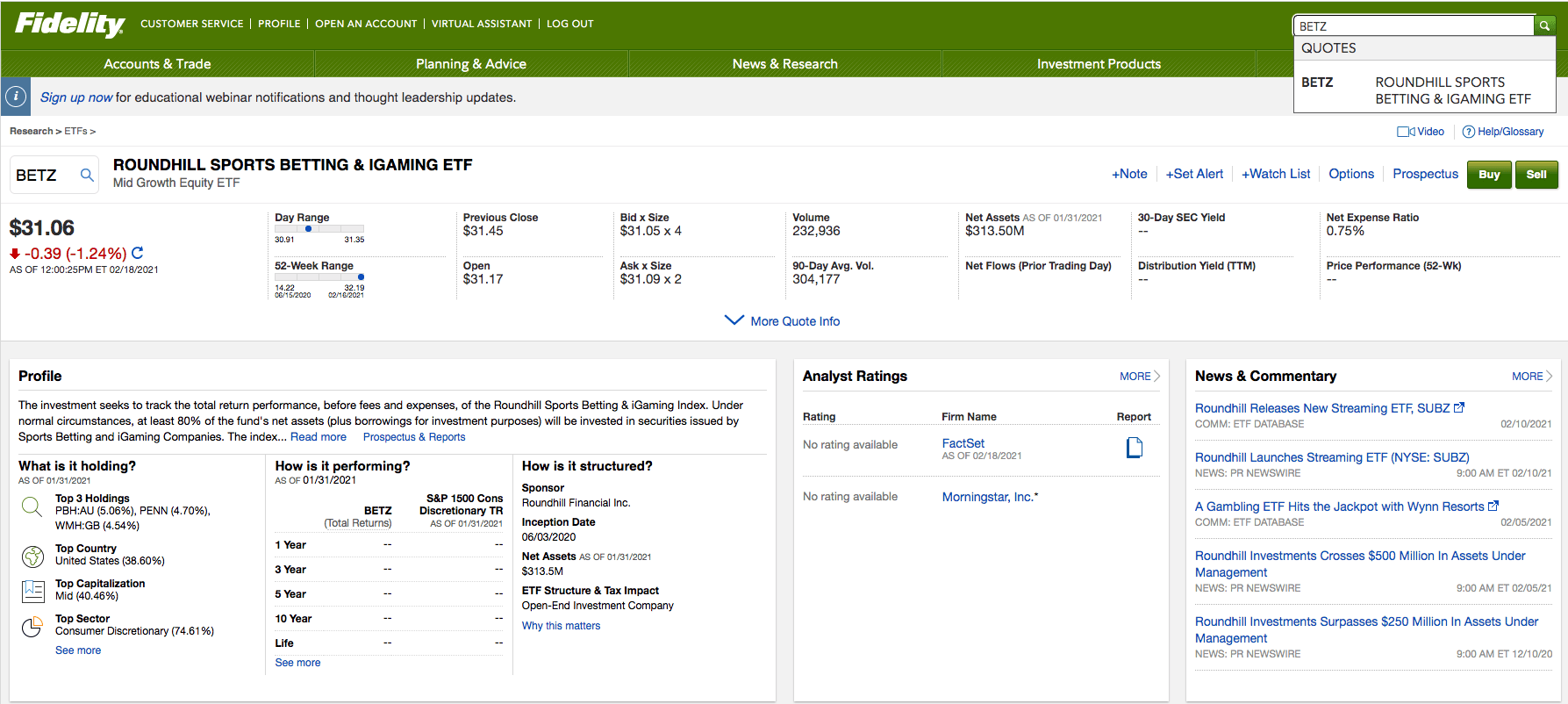Click Customer Service in top bar
Image resolution: width=1568 pixels, height=704 pixels.
192,24
